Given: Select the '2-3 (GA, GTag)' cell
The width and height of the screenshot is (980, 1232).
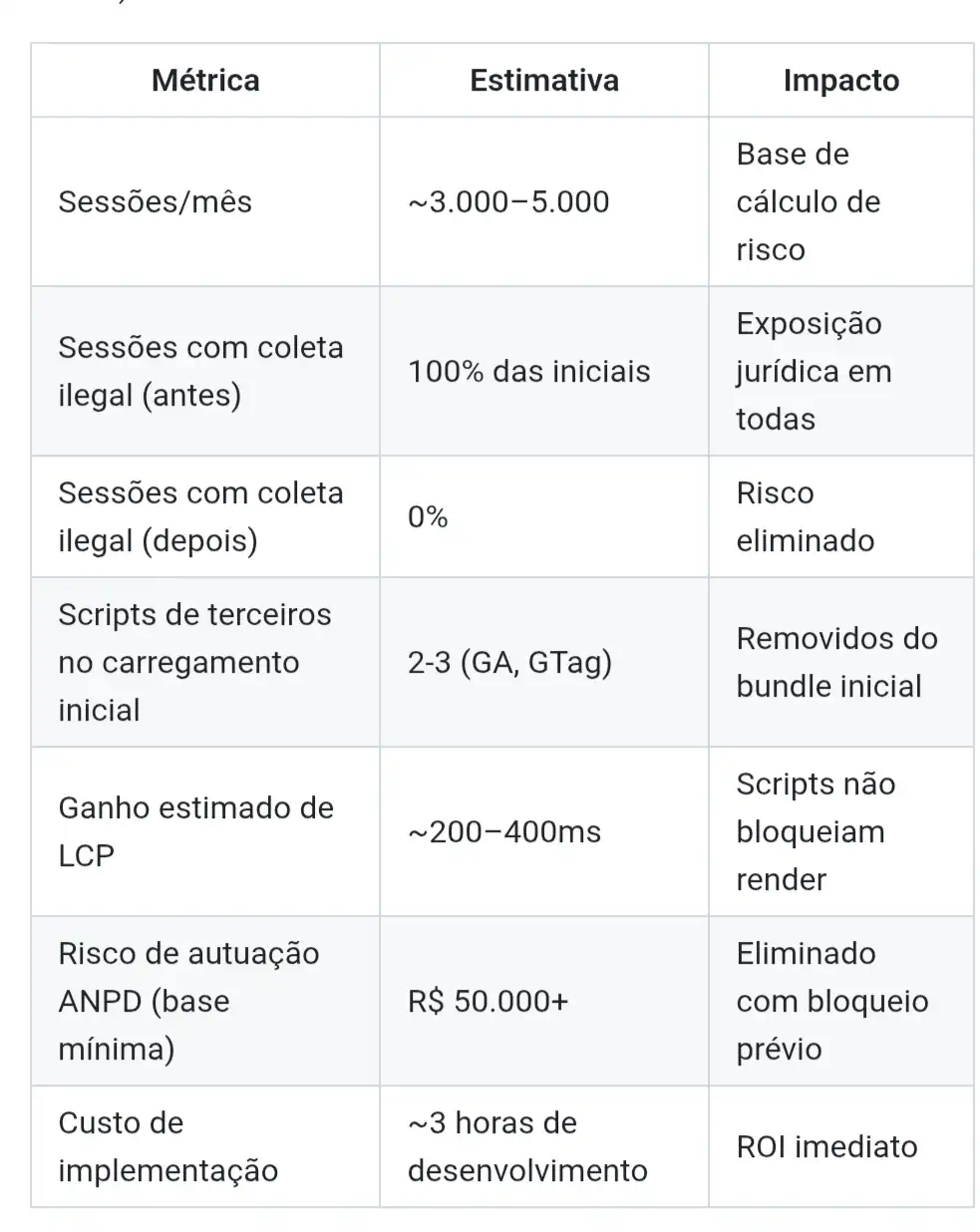Looking at the screenshot, I should point(509,663).
